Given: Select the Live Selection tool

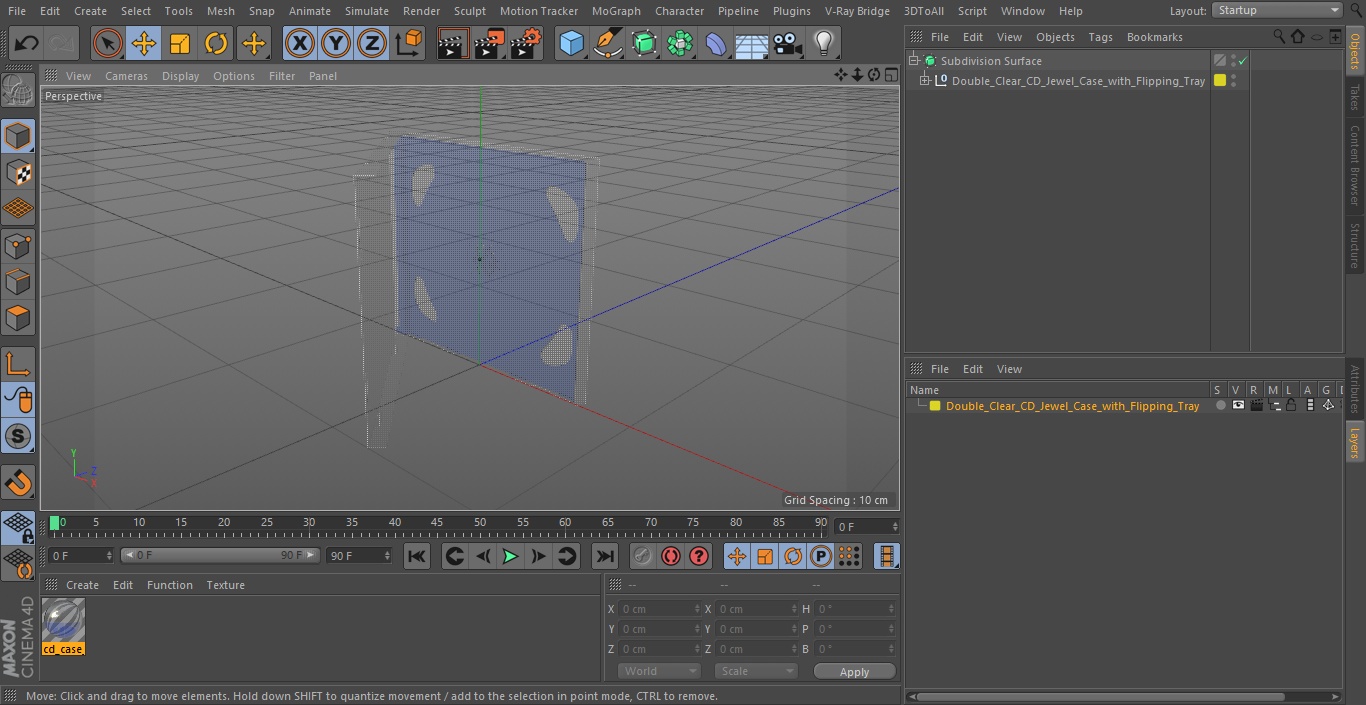Looking at the screenshot, I should pyautogui.click(x=107, y=43).
